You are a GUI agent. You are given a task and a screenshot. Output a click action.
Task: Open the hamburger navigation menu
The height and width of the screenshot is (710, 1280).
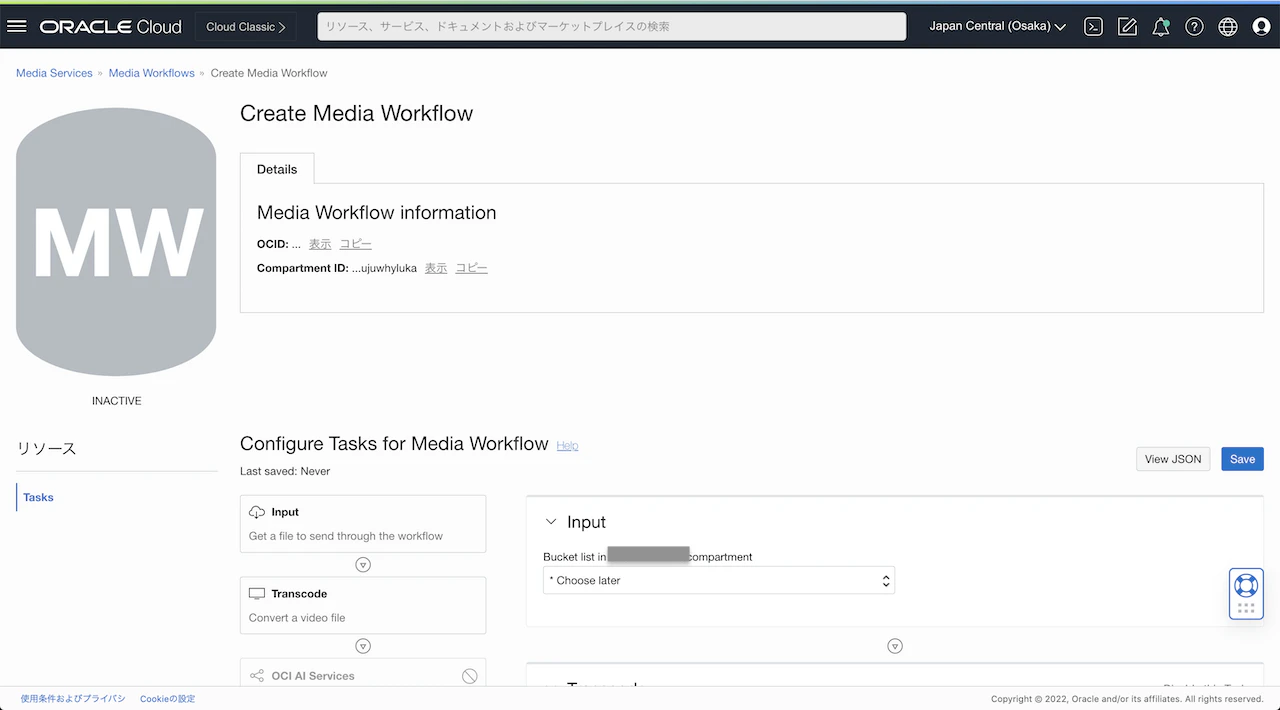click(17, 27)
